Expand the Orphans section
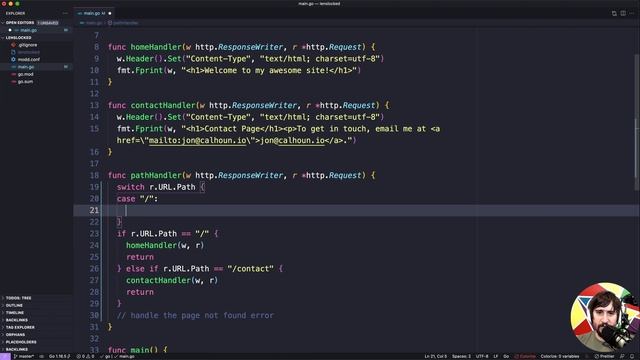The width and height of the screenshot is (640, 360). tap(37, 335)
